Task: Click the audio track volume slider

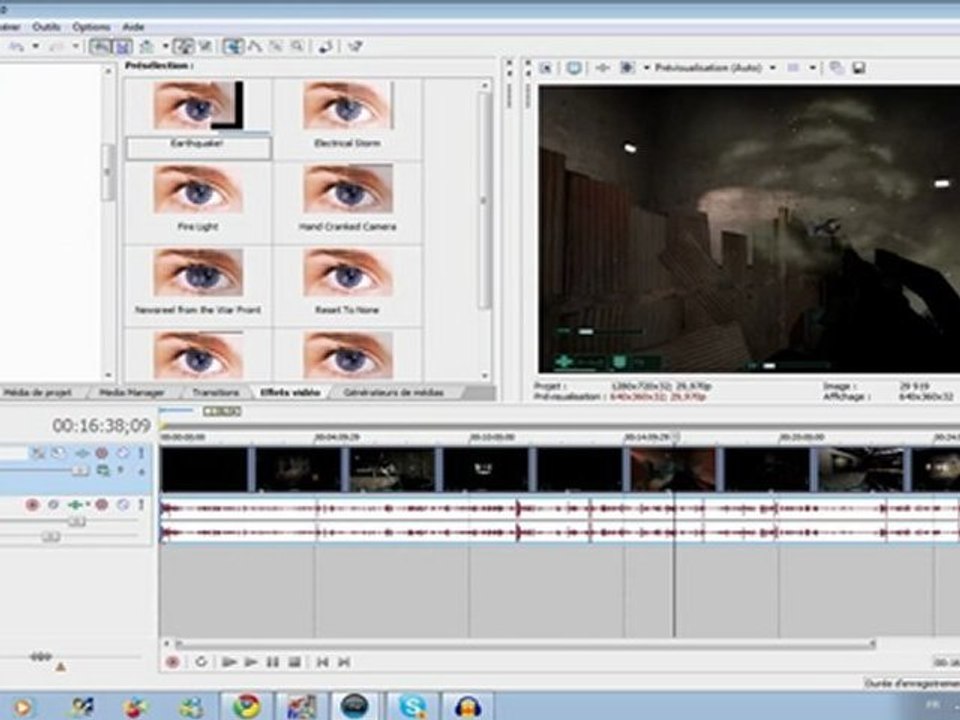Action: [77, 522]
